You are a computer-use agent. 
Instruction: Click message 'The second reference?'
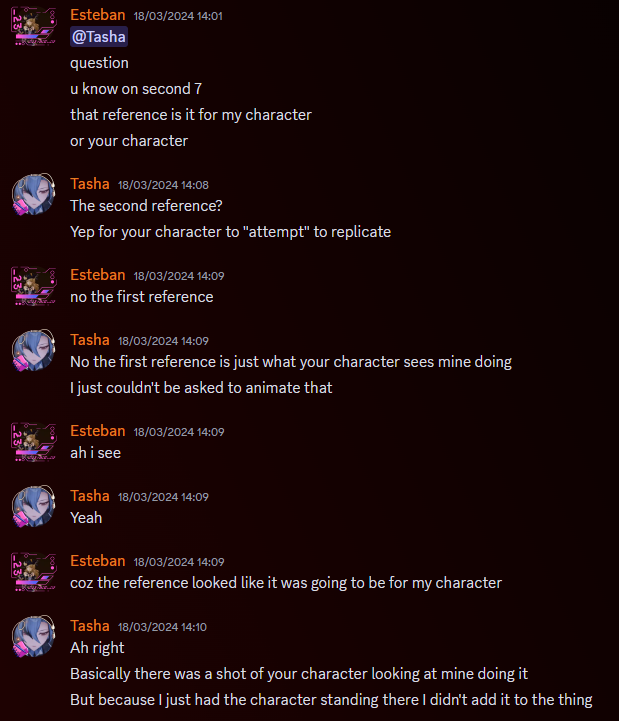(146, 206)
